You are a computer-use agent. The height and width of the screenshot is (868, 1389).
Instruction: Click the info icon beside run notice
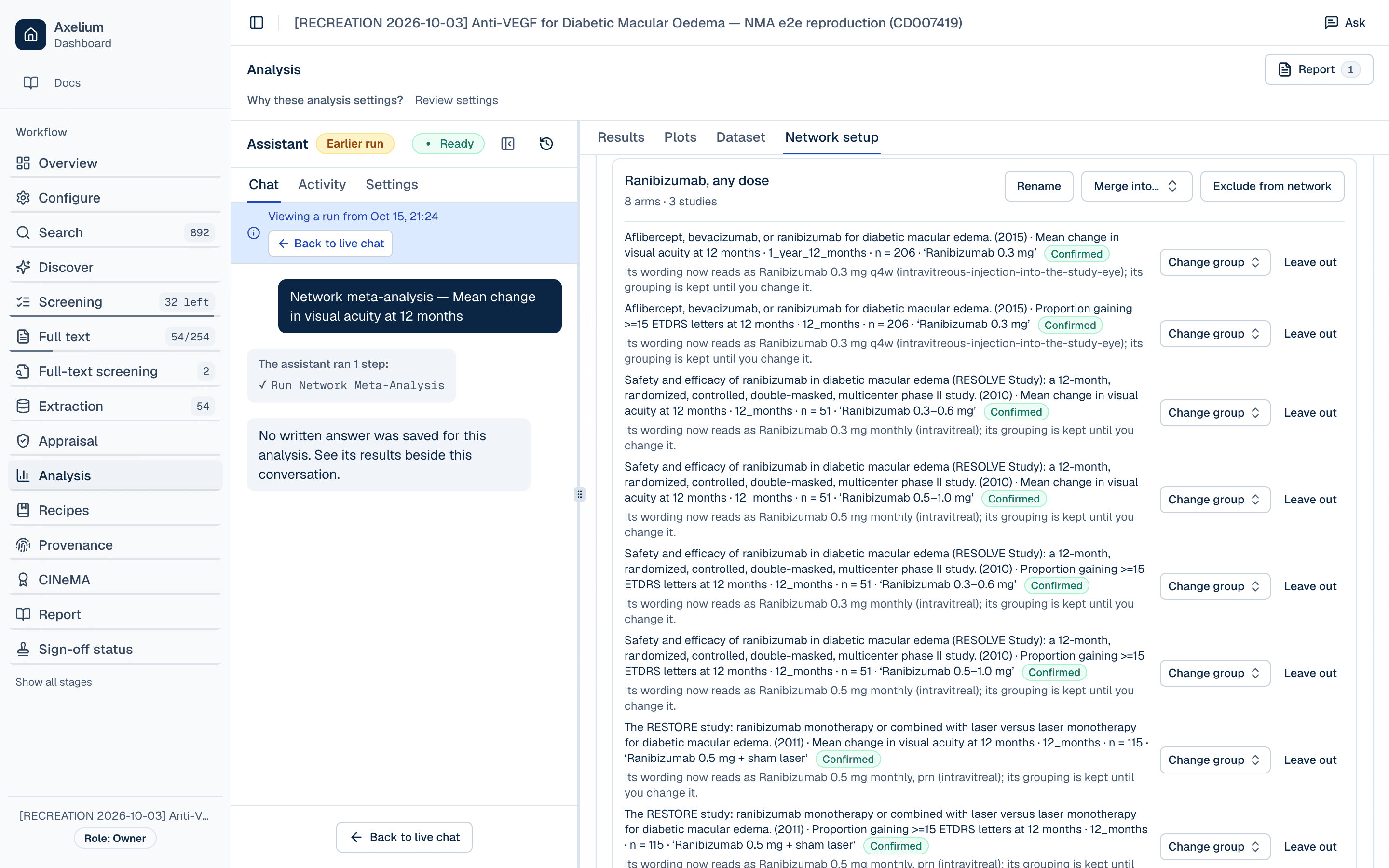coord(254,233)
